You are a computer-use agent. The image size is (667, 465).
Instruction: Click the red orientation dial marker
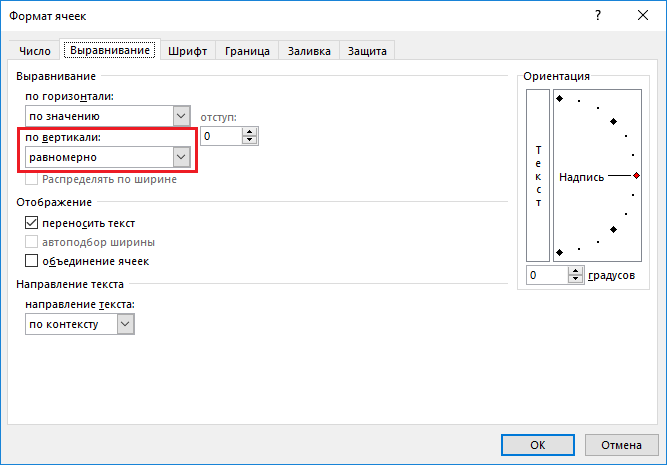click(636, 175)
